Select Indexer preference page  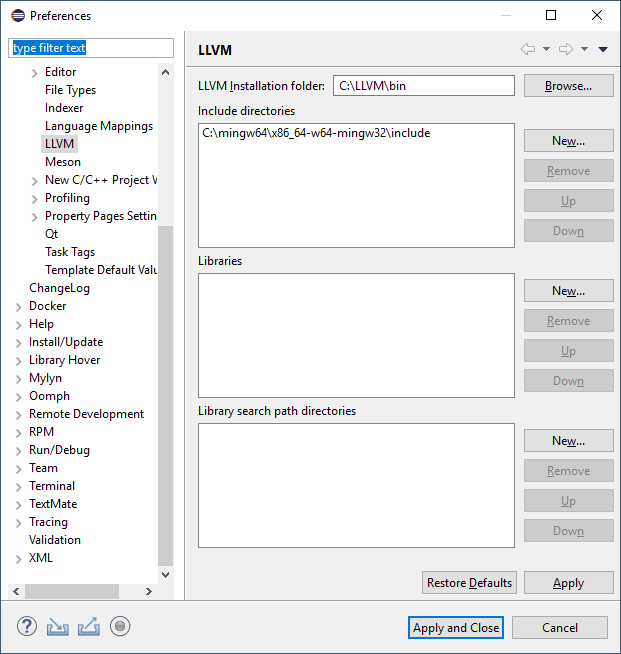tap(64, 108)
